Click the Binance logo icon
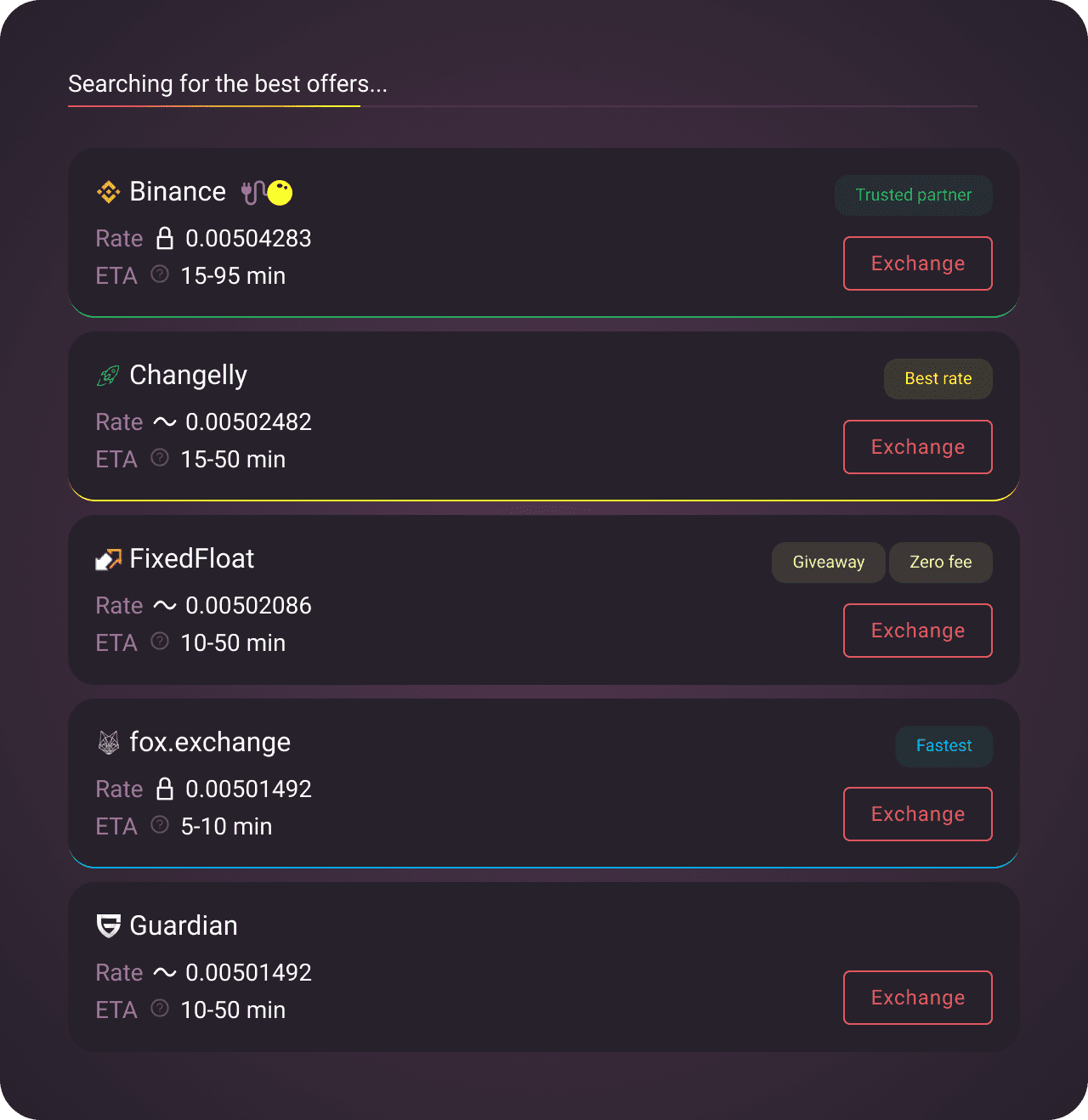 (109, 193)
